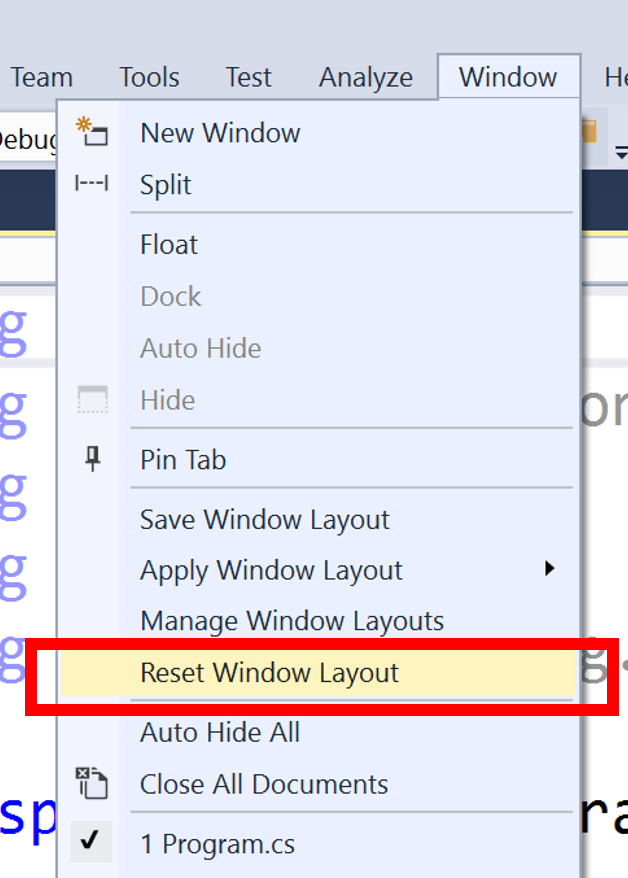
Task: Click the orange toolbar icon beside the menu
Action: [x=588, y=133]
